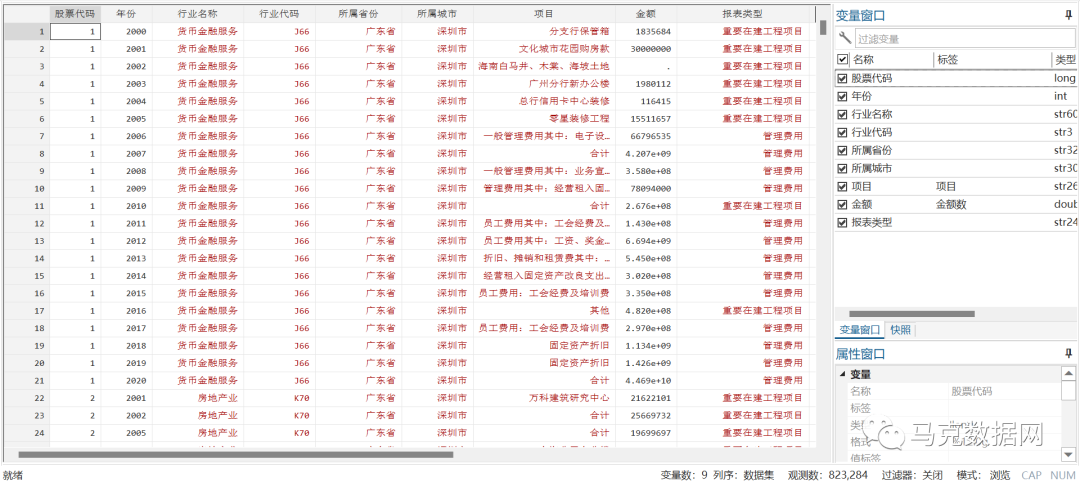Screen dimensions: 1080x482
Task: Select the 股票代码 column header in data grid
Action: click(x=76, y=14)
